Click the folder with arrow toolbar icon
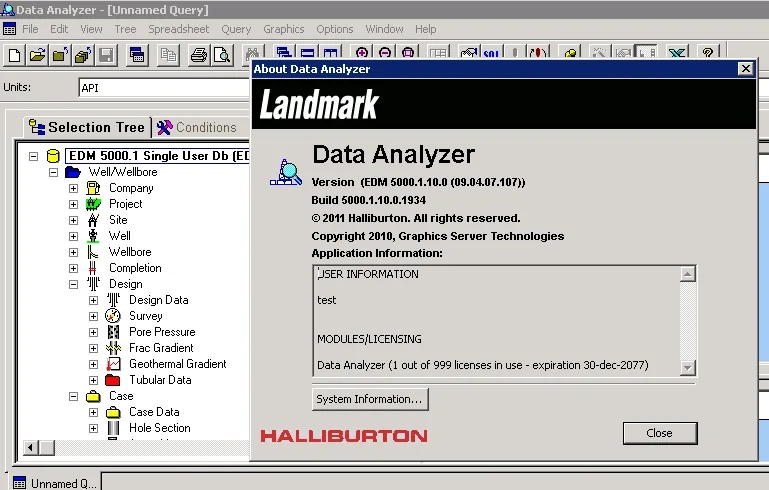The image size is (769, 490). tap(60, 55)
